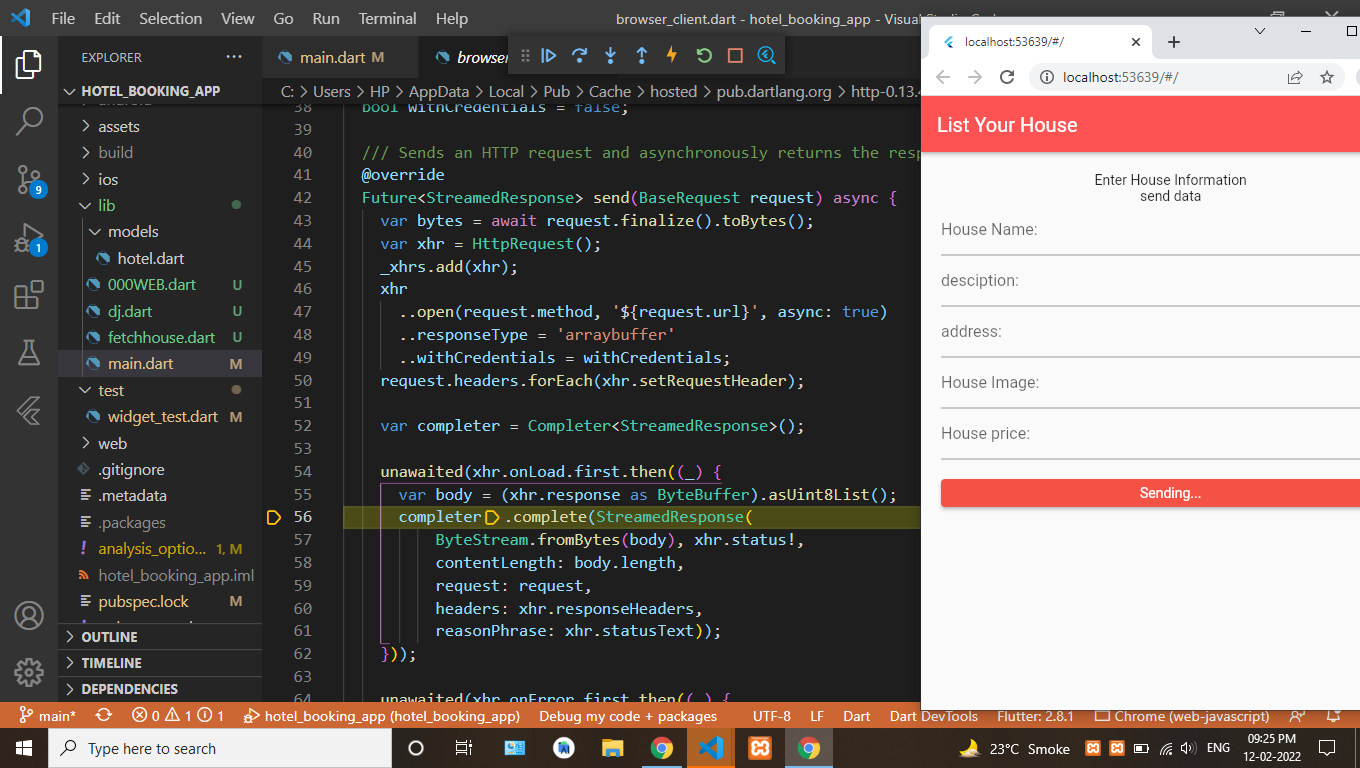Click the House Name input field
The height and width of the screenshot is (768, 1360).
[1150, 231]
